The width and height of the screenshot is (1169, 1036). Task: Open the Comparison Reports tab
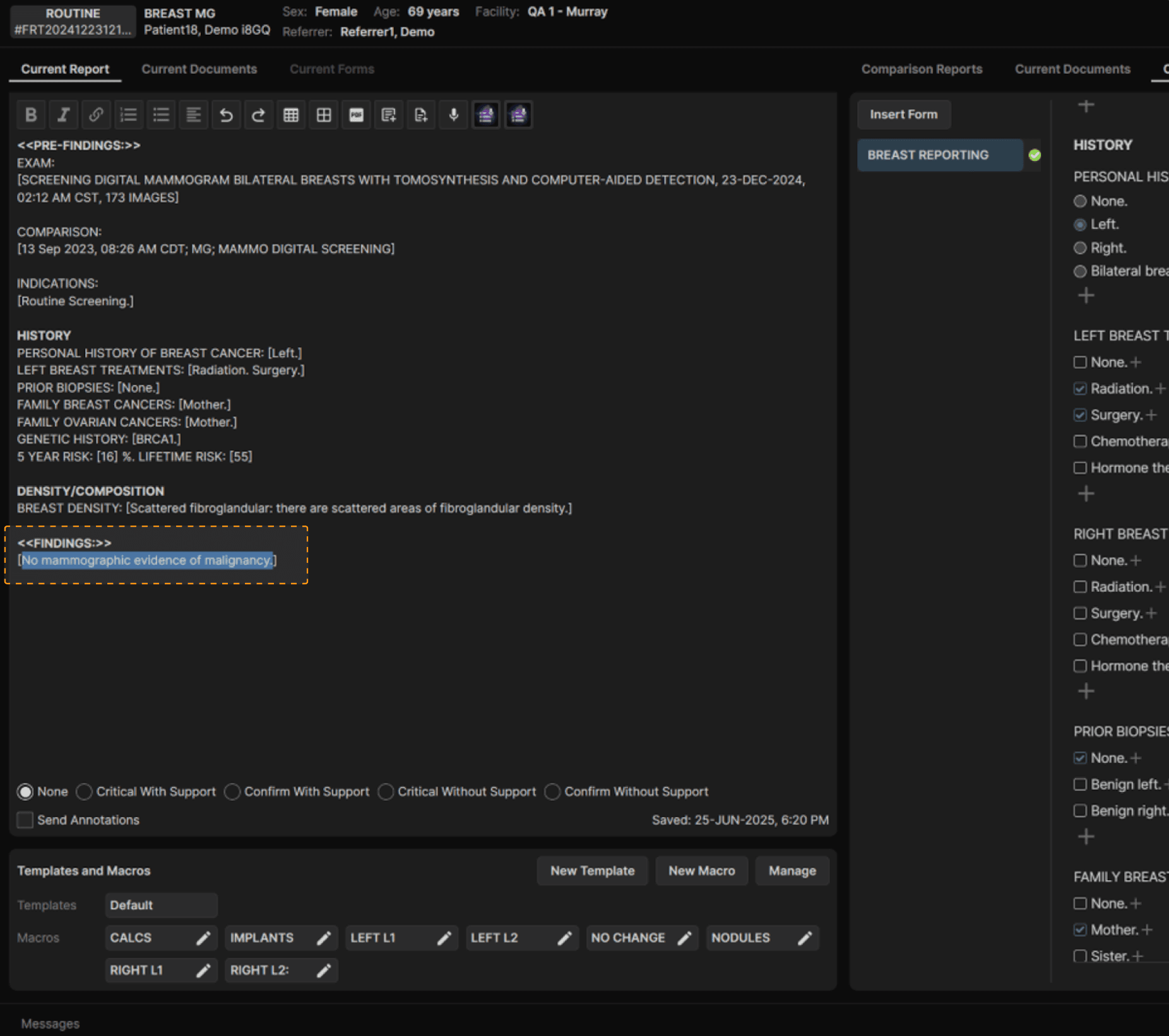point(922,69)
